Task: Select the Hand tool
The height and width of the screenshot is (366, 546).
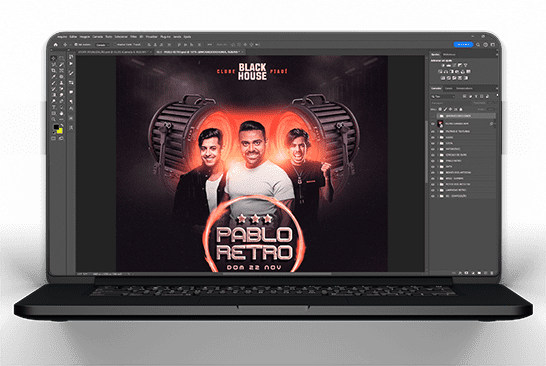Action: pos(61,114)
